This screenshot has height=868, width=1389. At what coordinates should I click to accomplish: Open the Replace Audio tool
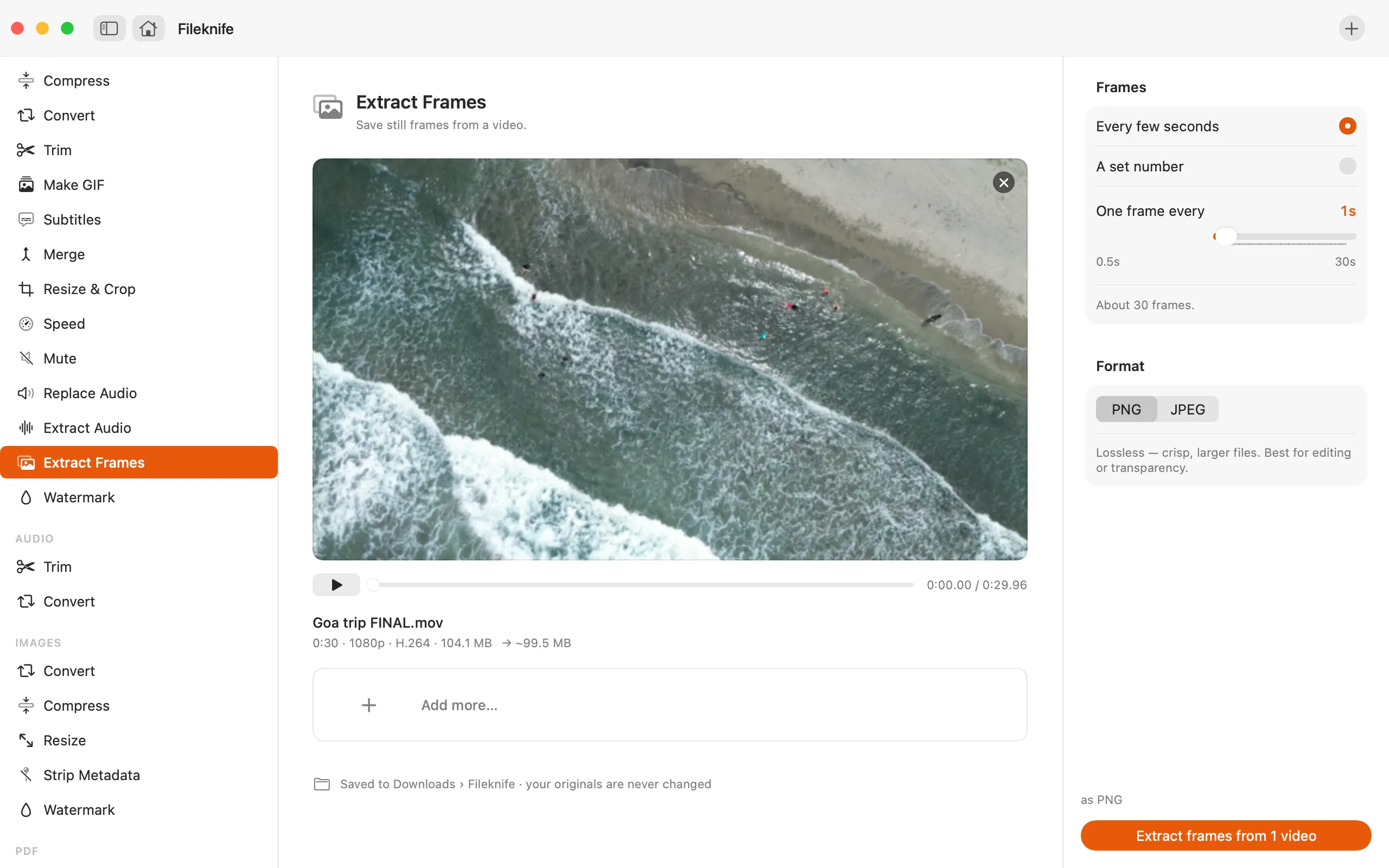click(139, 393)
